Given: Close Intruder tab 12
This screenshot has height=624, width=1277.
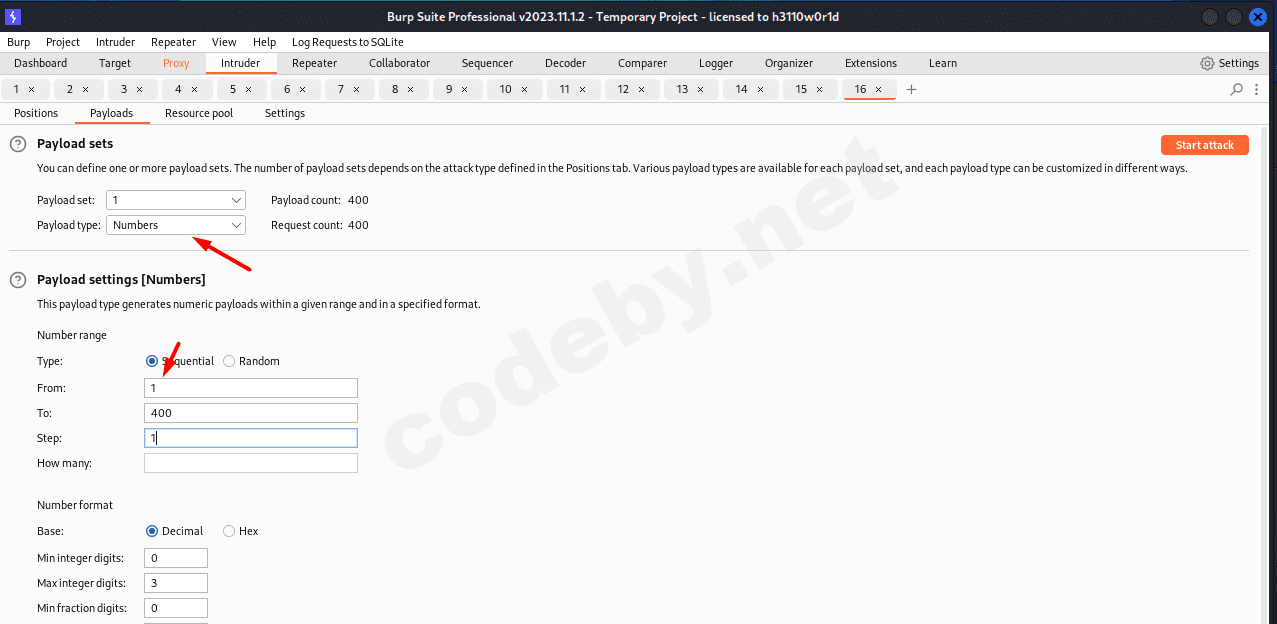Looking at the screenshot, I should coord(642,89).
